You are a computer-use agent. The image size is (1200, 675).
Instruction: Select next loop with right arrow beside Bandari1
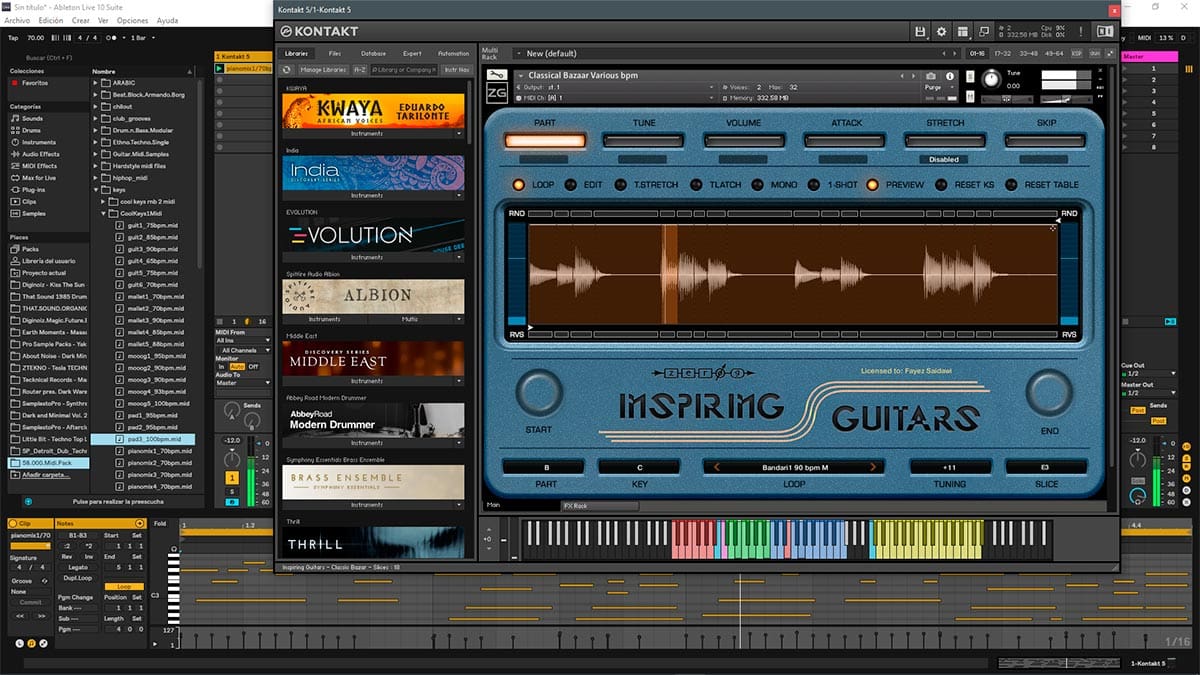[x=873, y=467]
